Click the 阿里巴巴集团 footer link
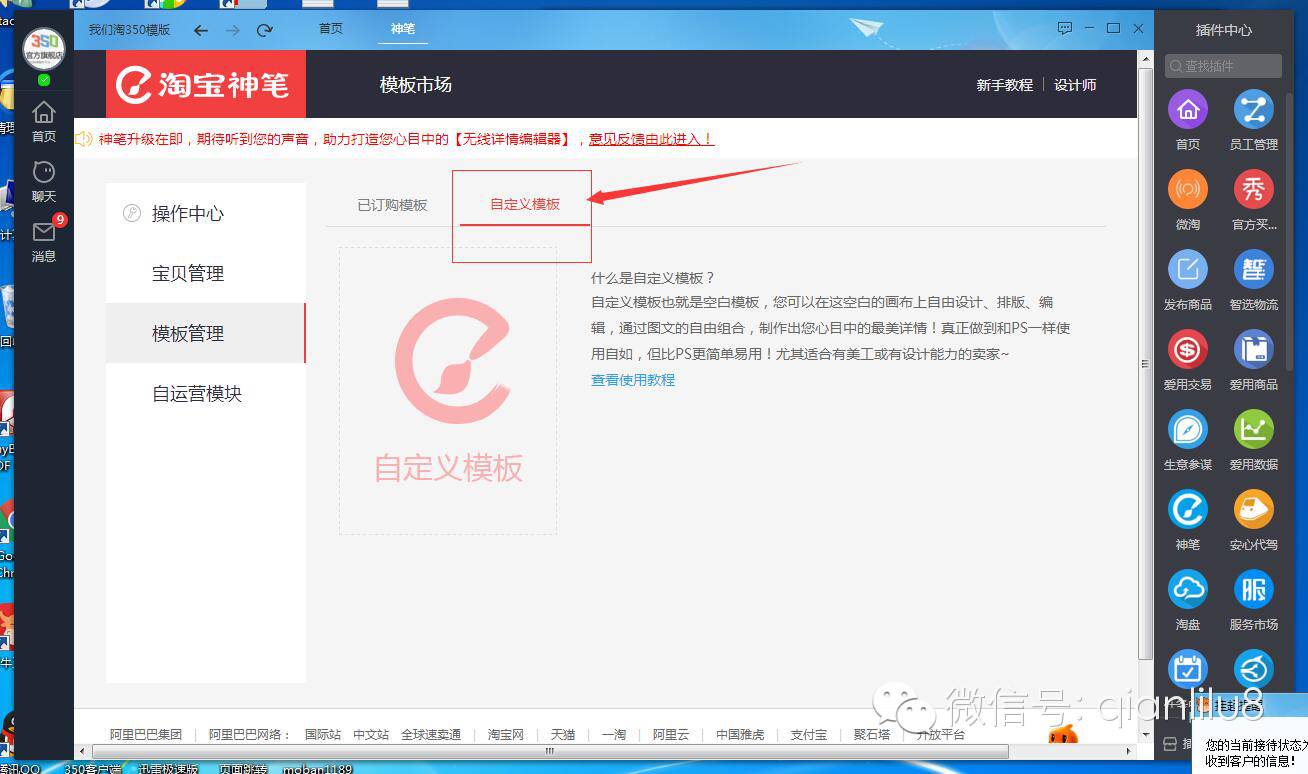The image size is (1308, 774). click(x=146, y=734)
